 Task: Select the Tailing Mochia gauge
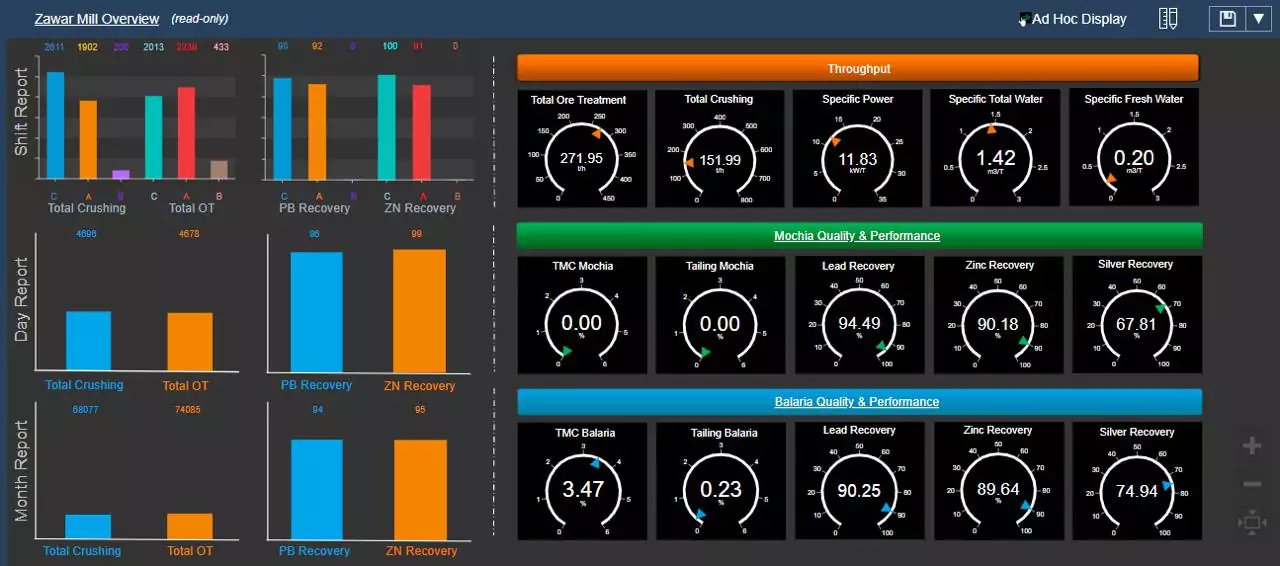pyautogui.click(x=720, y=315)
